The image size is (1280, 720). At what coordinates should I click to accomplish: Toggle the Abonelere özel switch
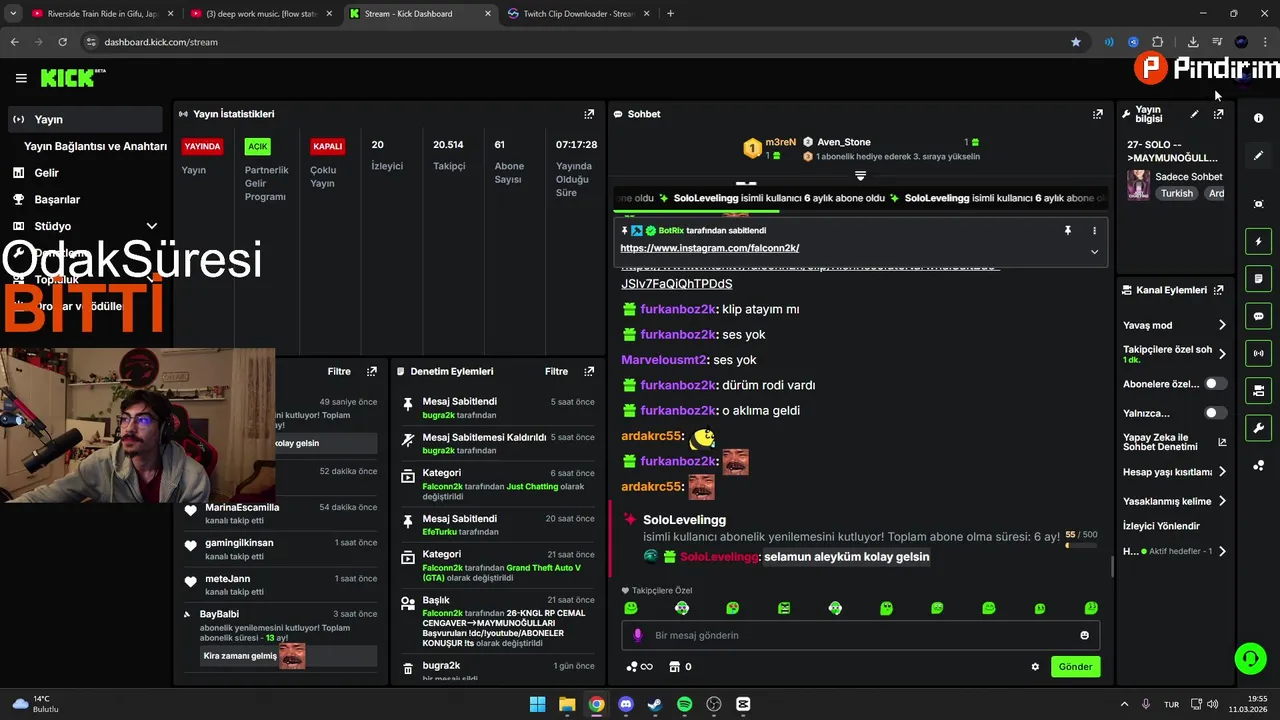(x=1215, y=384)
